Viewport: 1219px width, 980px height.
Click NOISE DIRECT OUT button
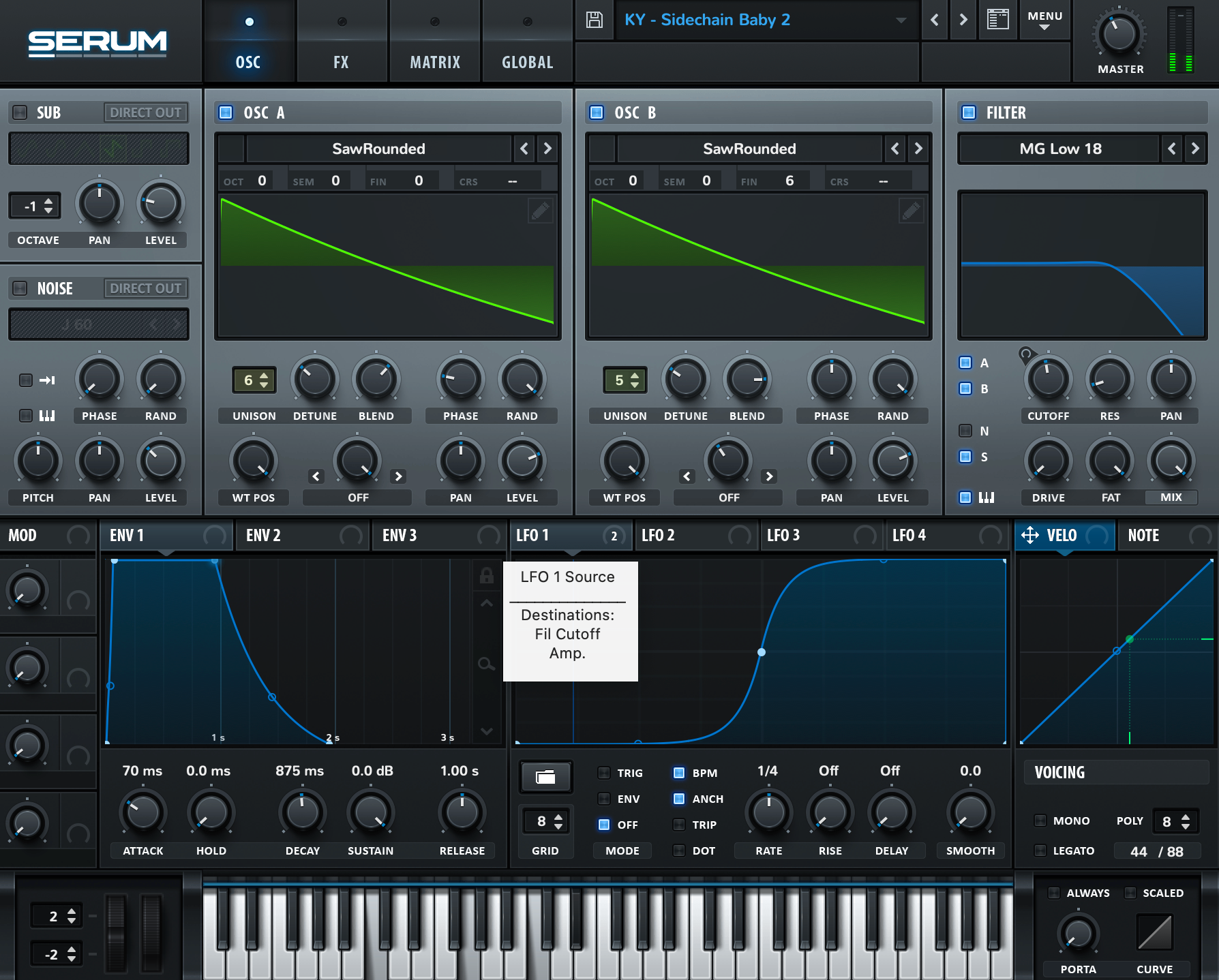(x=146, y=288)
